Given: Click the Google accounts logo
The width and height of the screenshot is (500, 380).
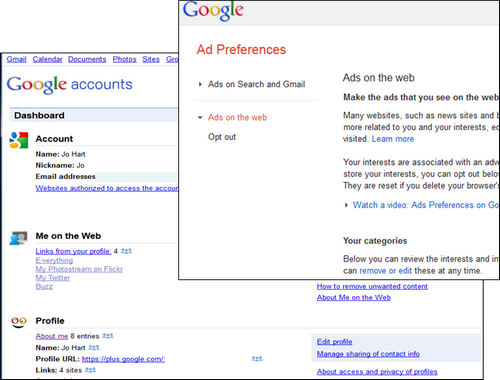Looking at the screenshot, I should [69, 85].
